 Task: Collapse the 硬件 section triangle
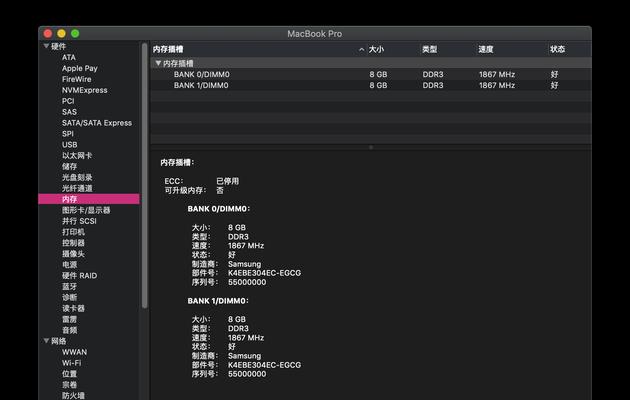[46, 46]
